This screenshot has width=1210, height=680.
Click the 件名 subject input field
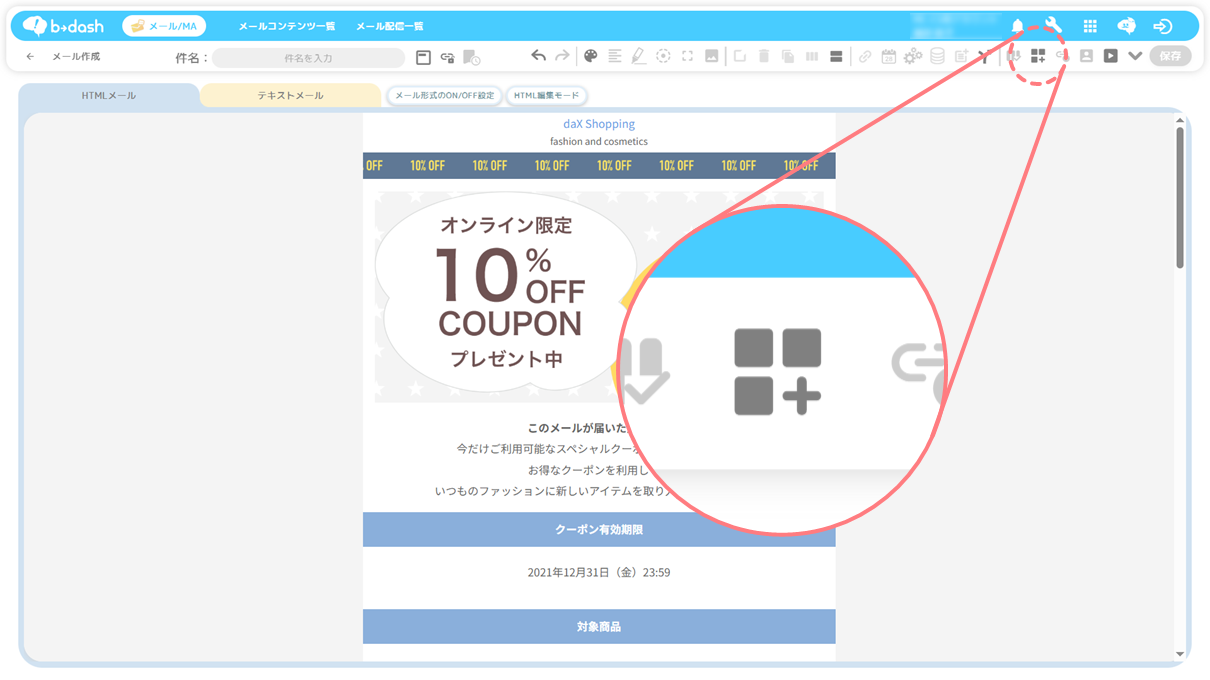pos(308,58)
